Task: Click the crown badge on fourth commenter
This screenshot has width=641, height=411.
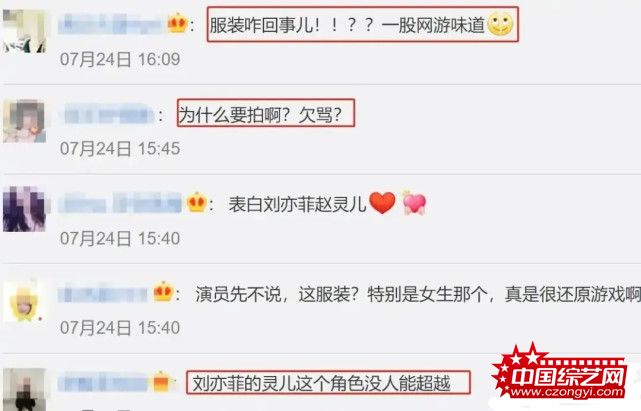Action: [x=163, y=292]
